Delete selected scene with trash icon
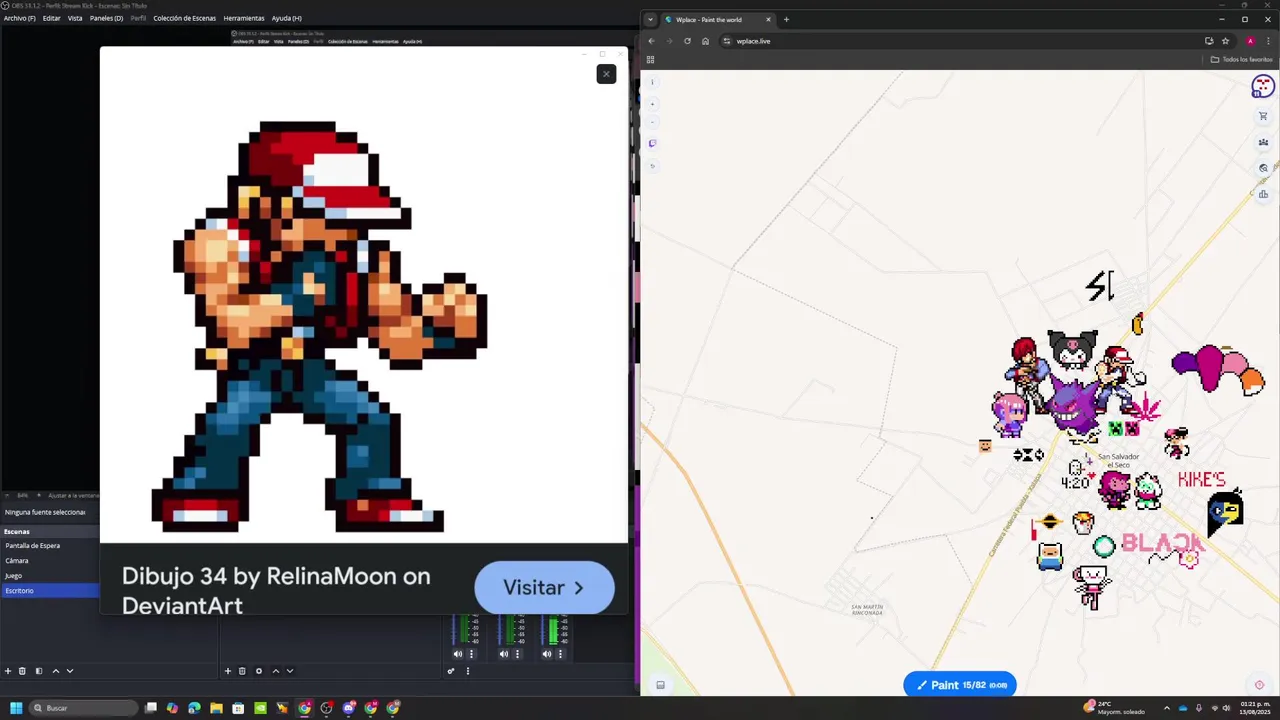The width and height of the screenshot is (1280, 720). (22, 671)
